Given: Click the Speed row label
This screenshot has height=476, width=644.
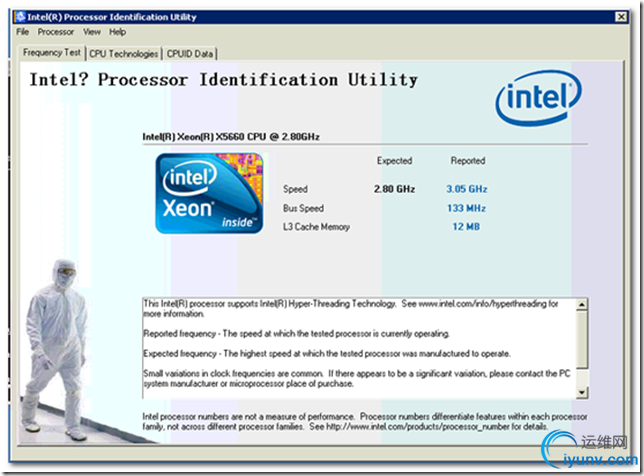Looking at the screenshot, I should (x=295, y=189).
